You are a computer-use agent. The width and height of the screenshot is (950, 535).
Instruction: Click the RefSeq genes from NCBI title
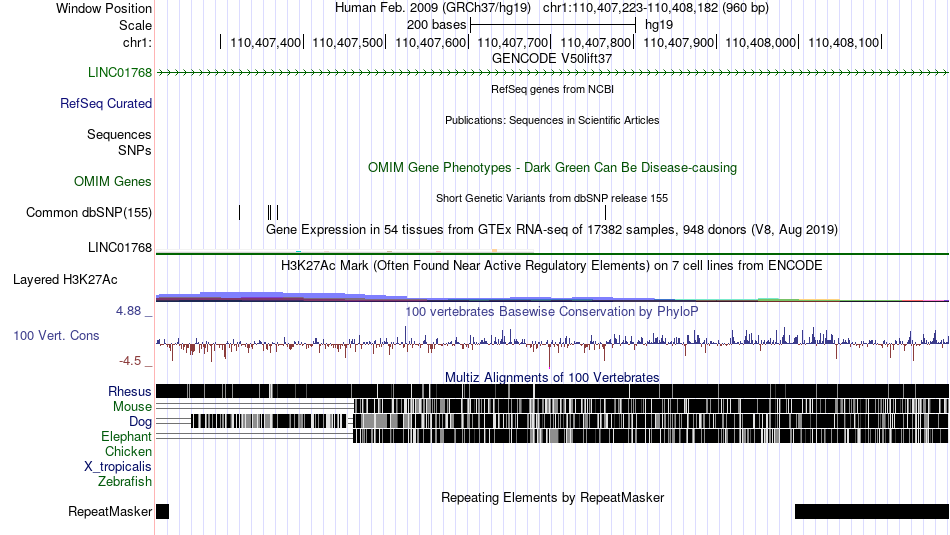tap(552, 89)
